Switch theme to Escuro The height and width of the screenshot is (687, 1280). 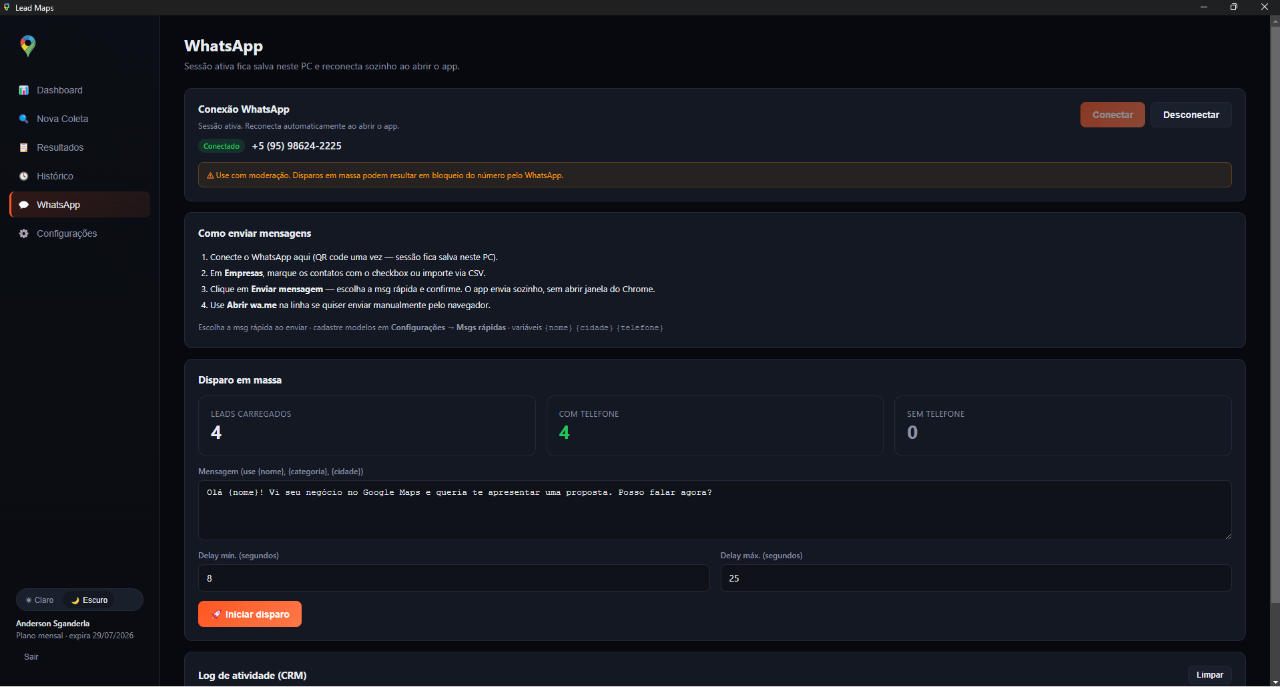click(89, 600)
